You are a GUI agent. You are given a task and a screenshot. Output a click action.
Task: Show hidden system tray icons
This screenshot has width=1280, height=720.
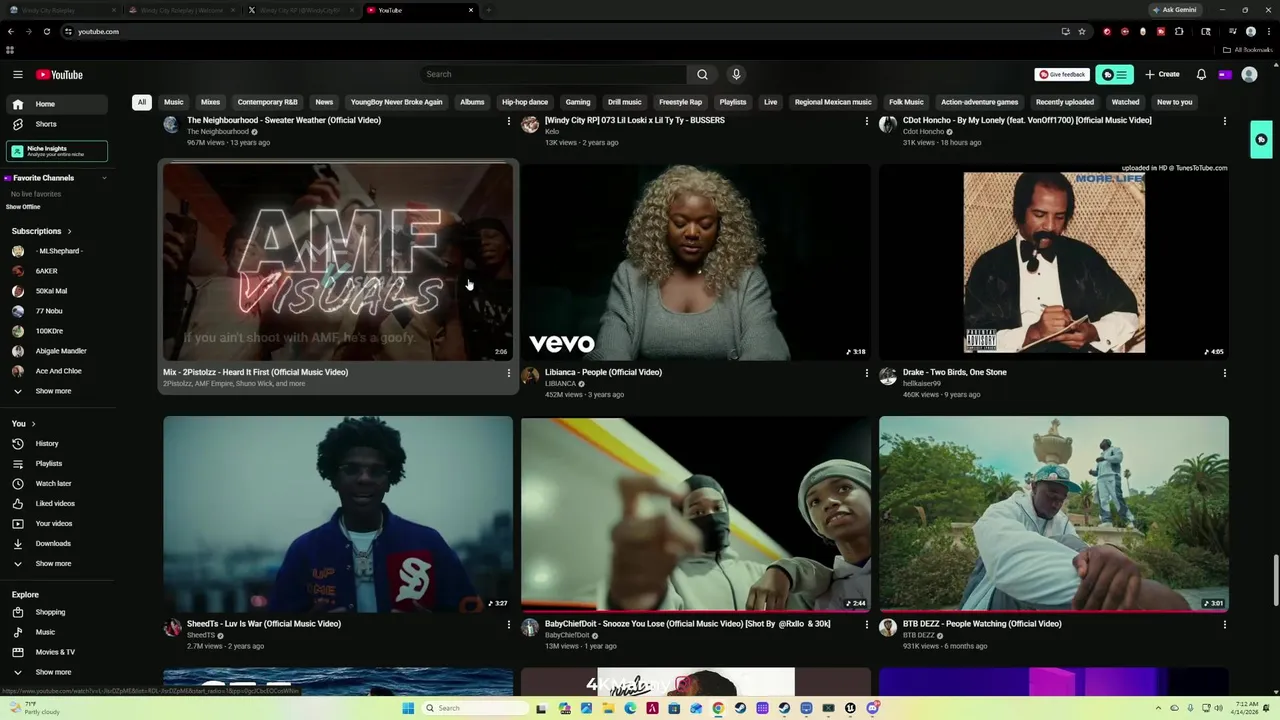coord(1158,708)
